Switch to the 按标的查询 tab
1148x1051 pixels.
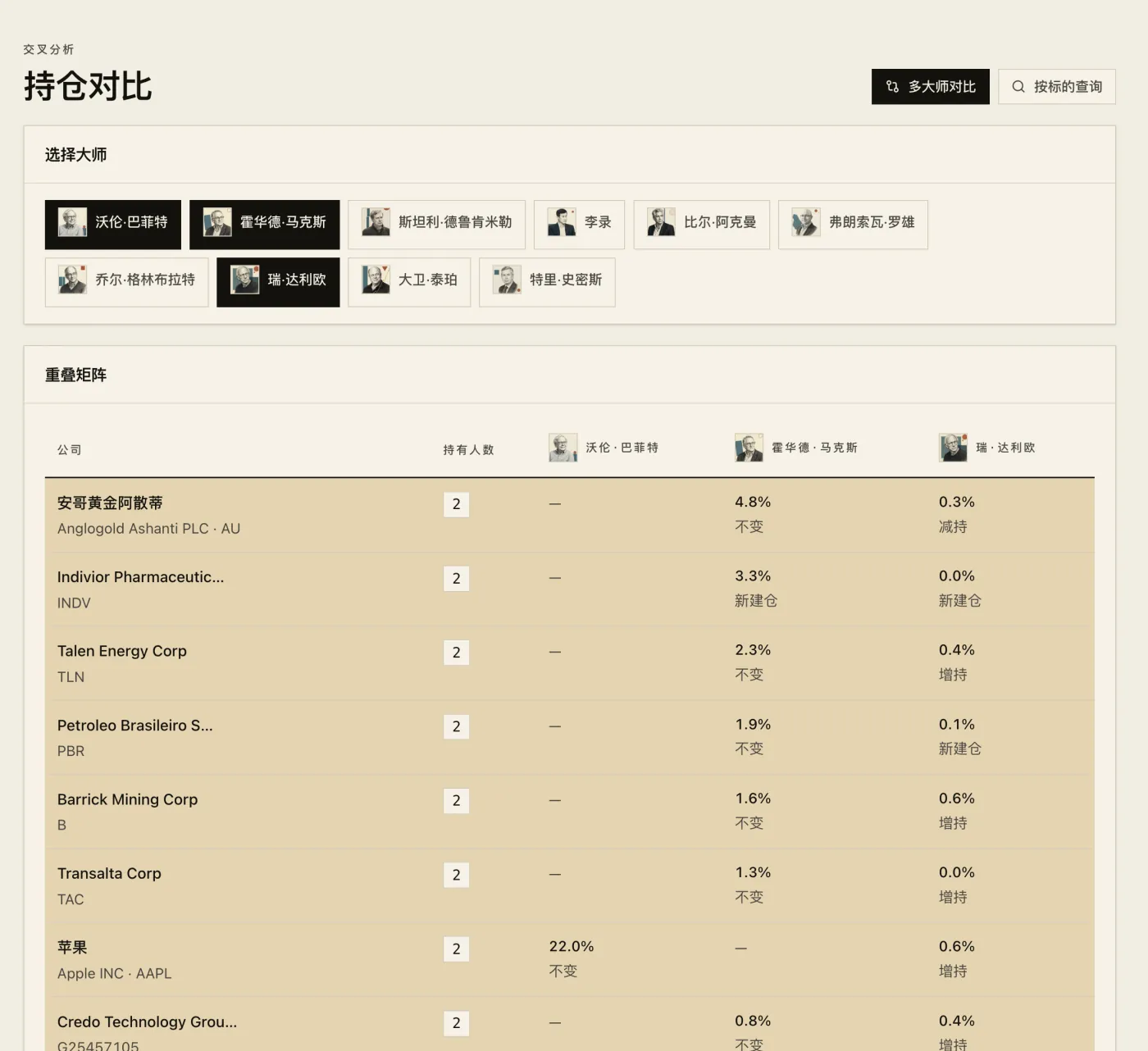[x=1056, y=87]
